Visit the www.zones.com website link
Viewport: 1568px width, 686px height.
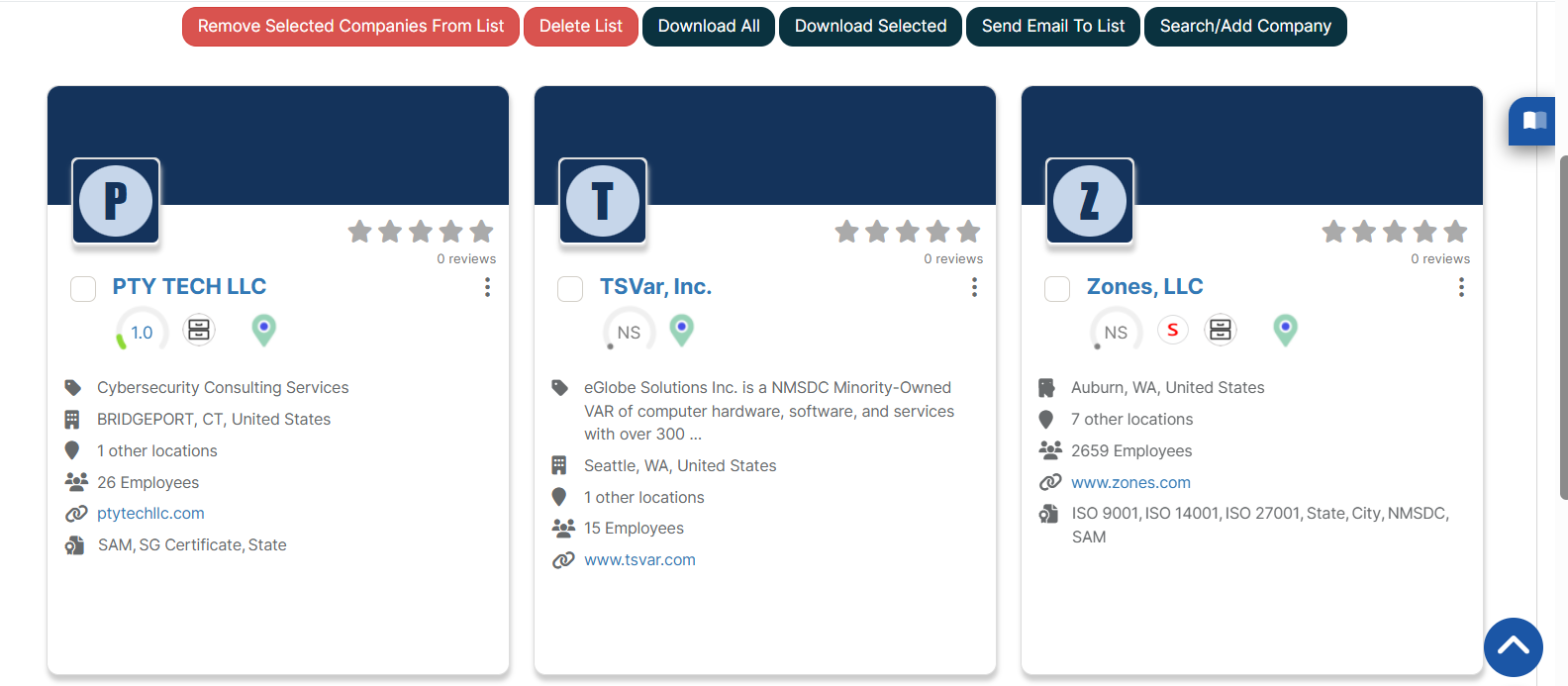[x=1130, y=483]
